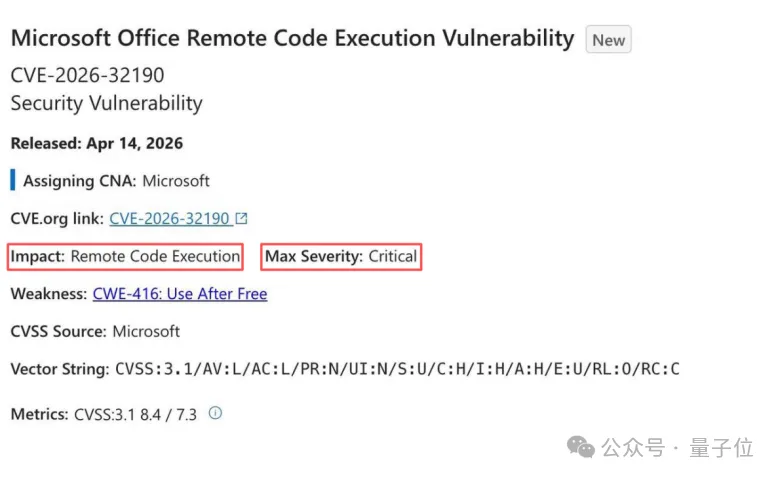Screen dimensions: 778x478
Task: Click the CVSS:3.1 vector string value
Action: pyautogui.click(x=397, y=369)
